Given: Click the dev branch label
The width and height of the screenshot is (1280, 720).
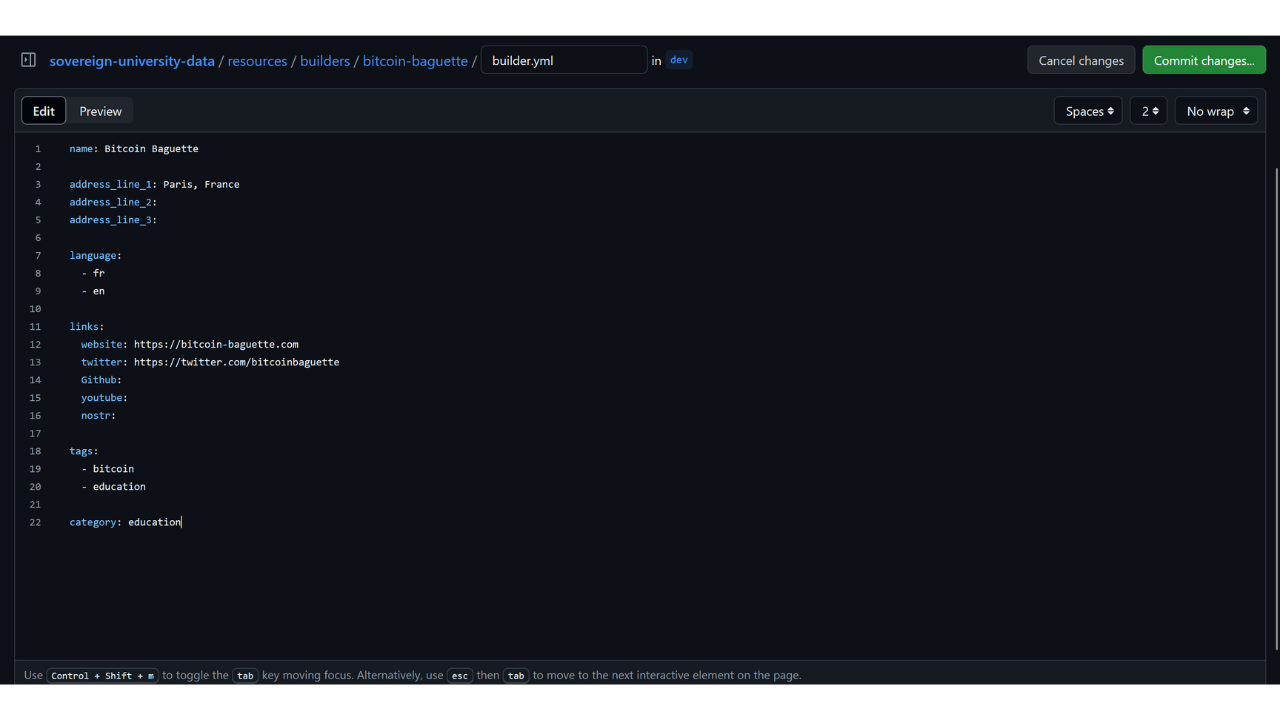Looking at the screenshot, I should (x=679, y=60).
